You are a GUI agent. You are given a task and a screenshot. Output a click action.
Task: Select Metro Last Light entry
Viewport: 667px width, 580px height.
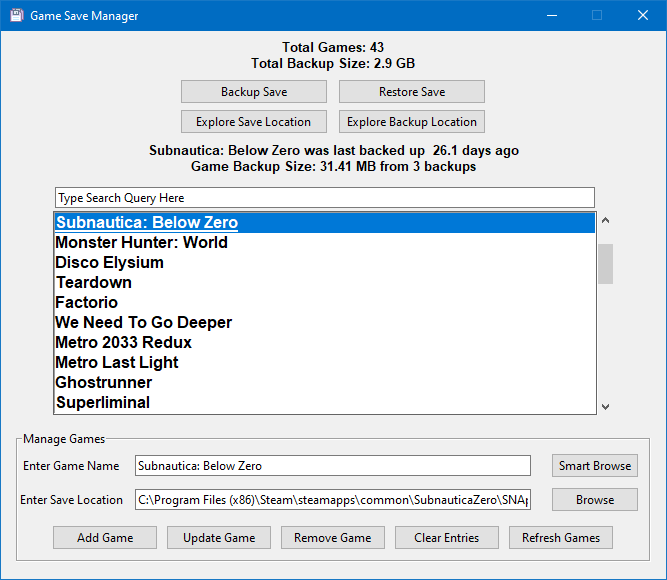[325, 363]
